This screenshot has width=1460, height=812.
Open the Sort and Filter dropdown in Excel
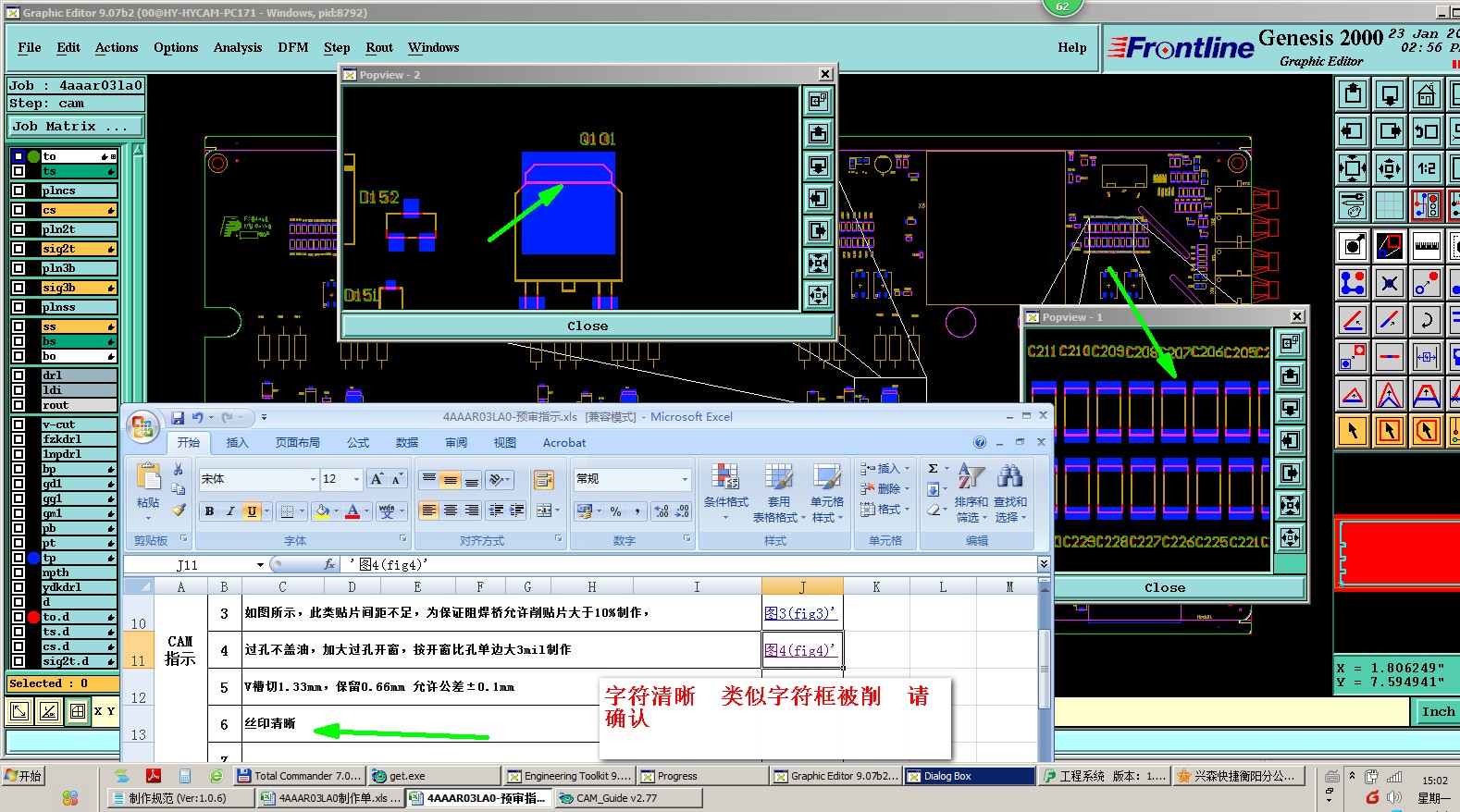tap(971, 494)
